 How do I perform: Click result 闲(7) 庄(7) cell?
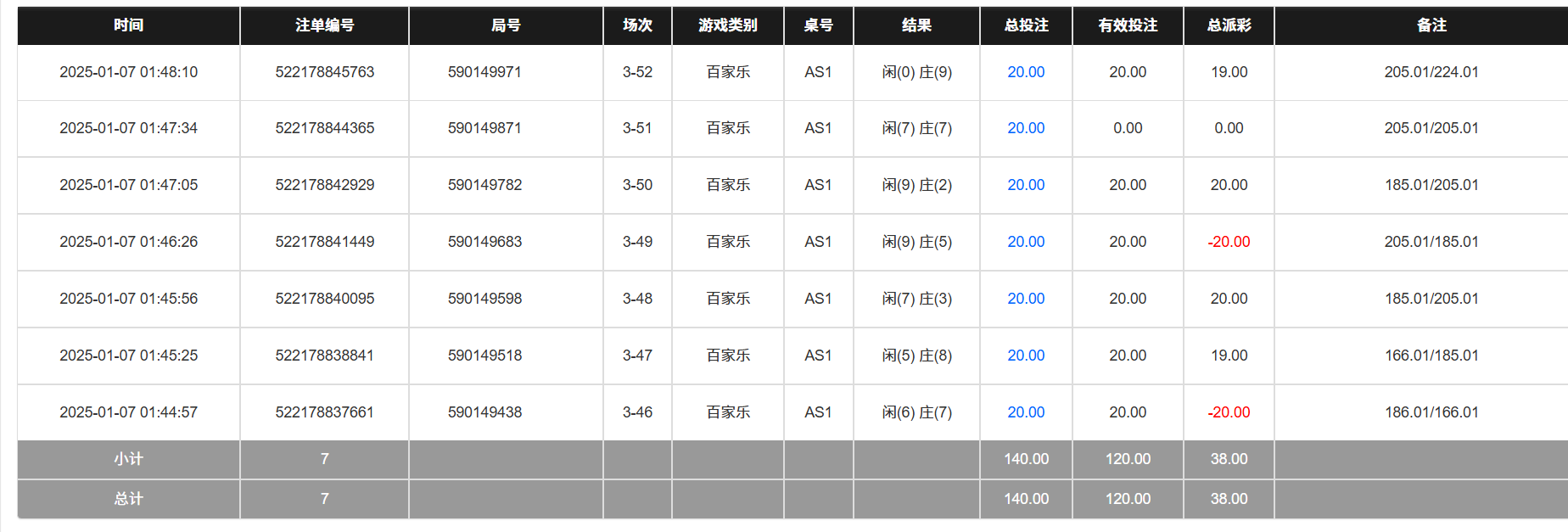point(916,128)
